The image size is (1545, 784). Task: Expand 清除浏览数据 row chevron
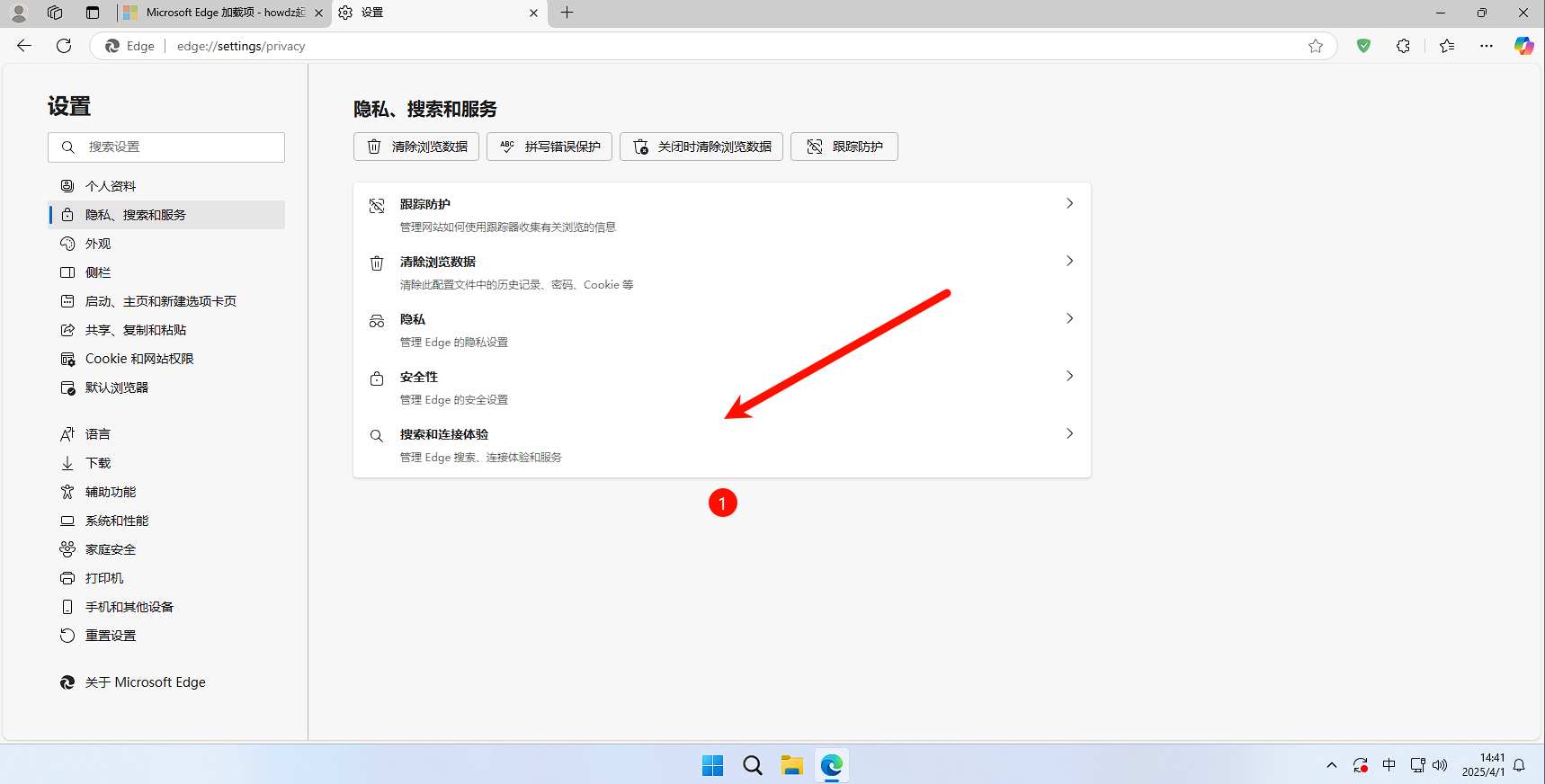coord(1069,261)
